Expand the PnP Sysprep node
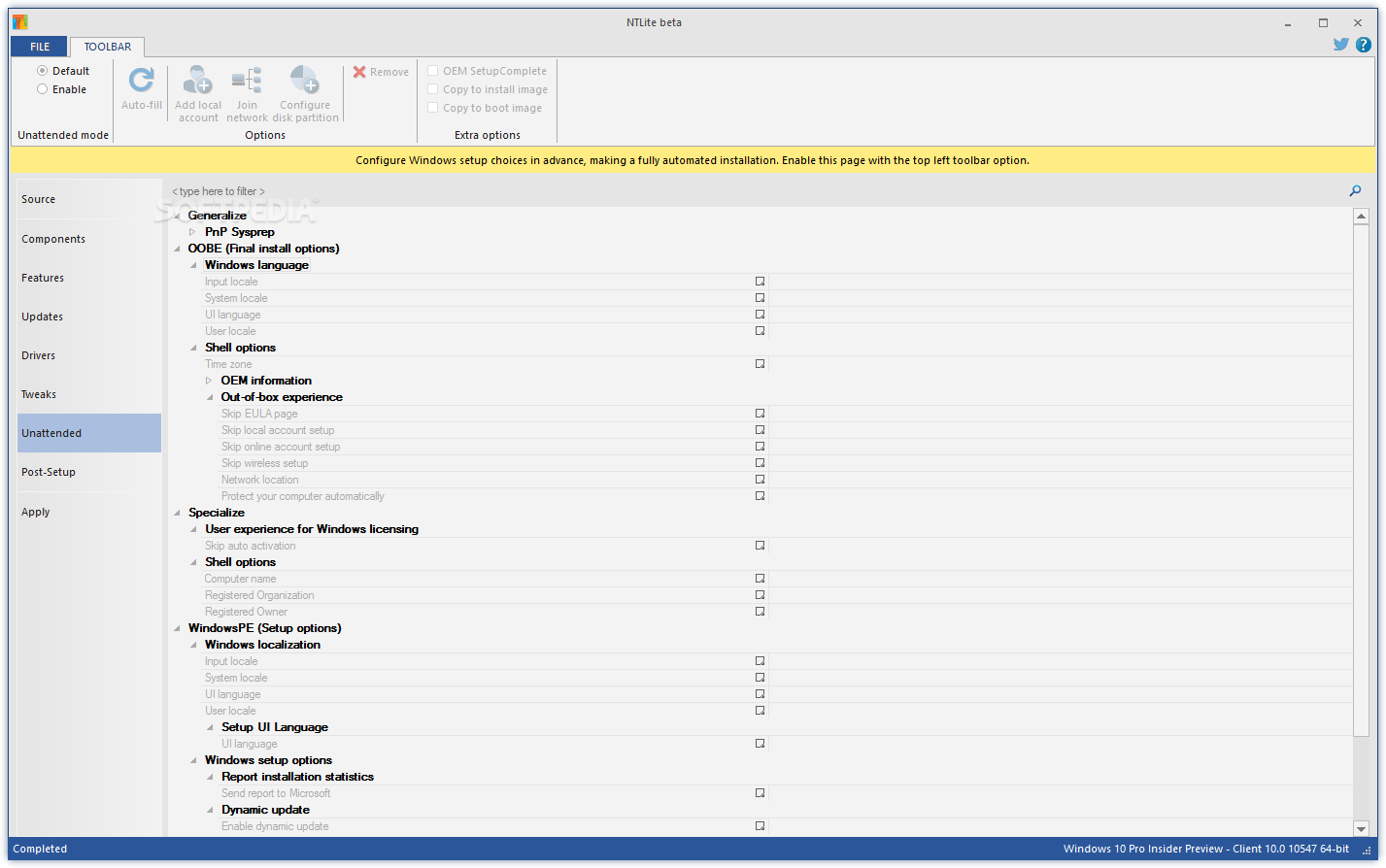1386x868 pixels. tap(192, 232)
